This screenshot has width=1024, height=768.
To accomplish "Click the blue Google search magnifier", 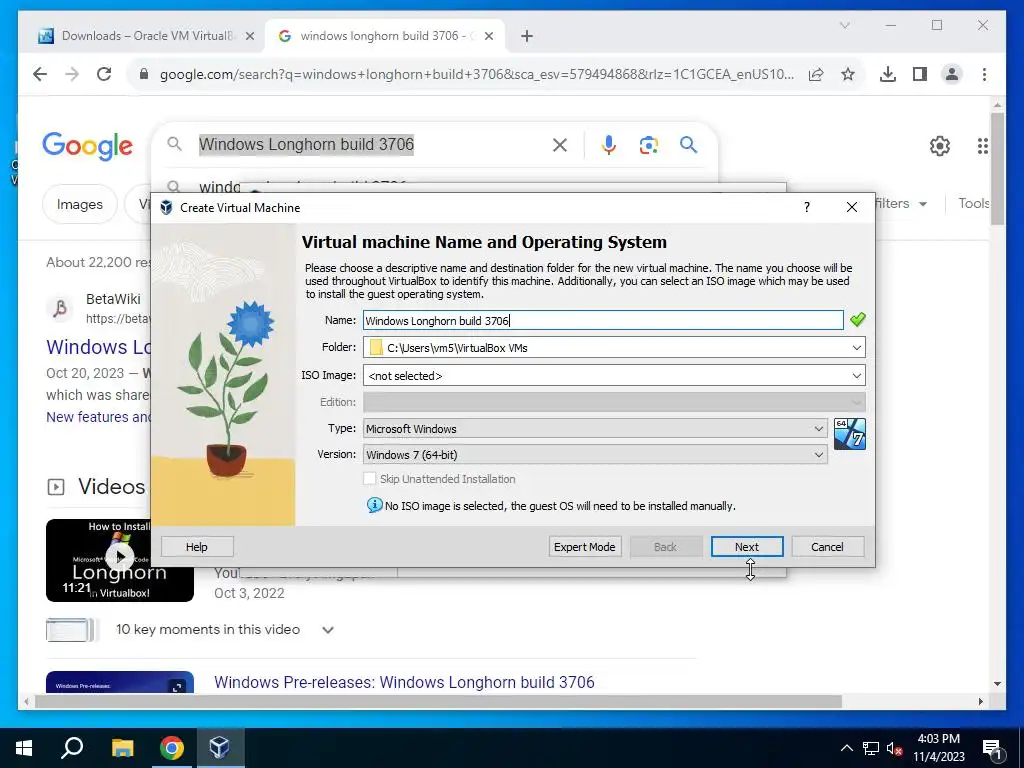I will (x=688, y=144).
